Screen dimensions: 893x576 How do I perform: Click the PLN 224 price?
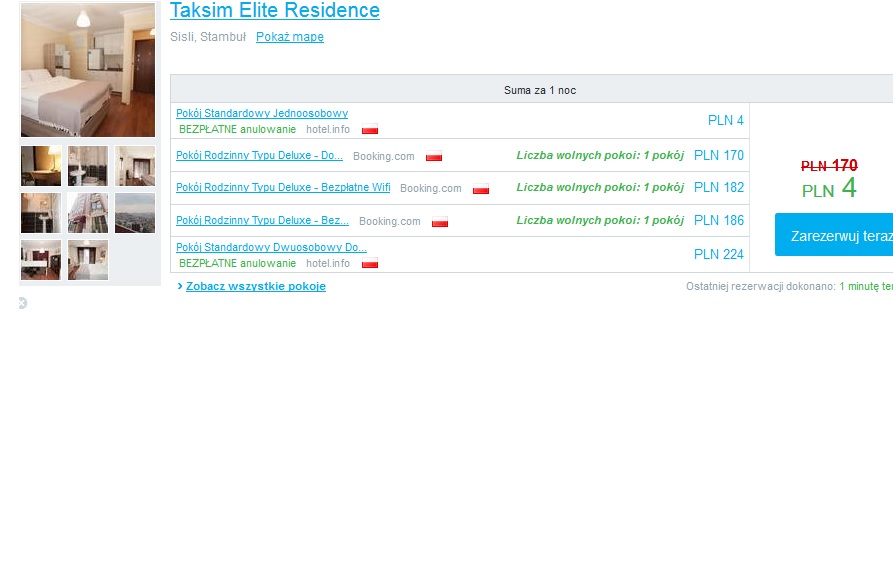[719, 255]
